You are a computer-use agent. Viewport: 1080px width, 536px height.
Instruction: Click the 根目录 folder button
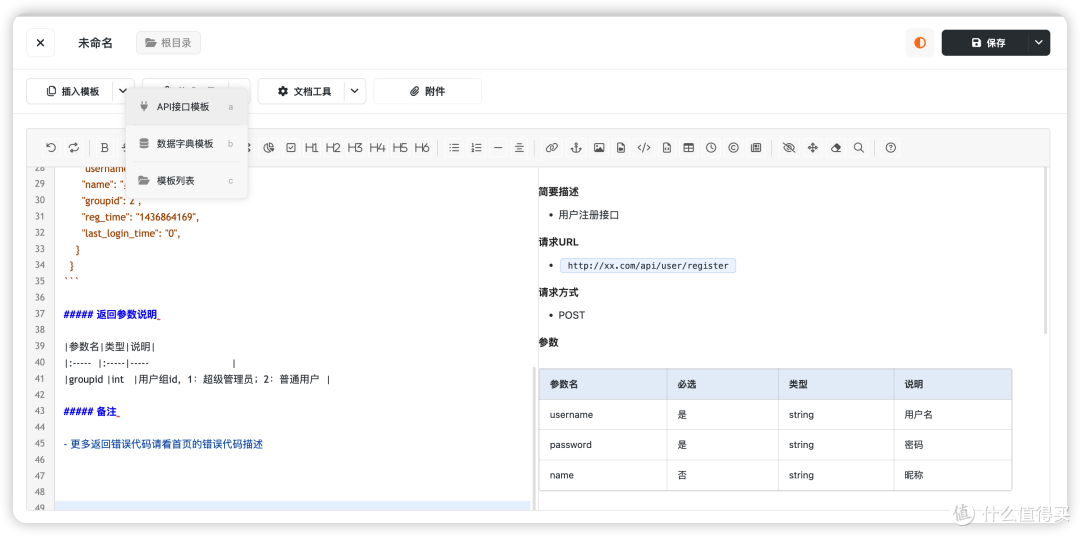pos(168,43)
